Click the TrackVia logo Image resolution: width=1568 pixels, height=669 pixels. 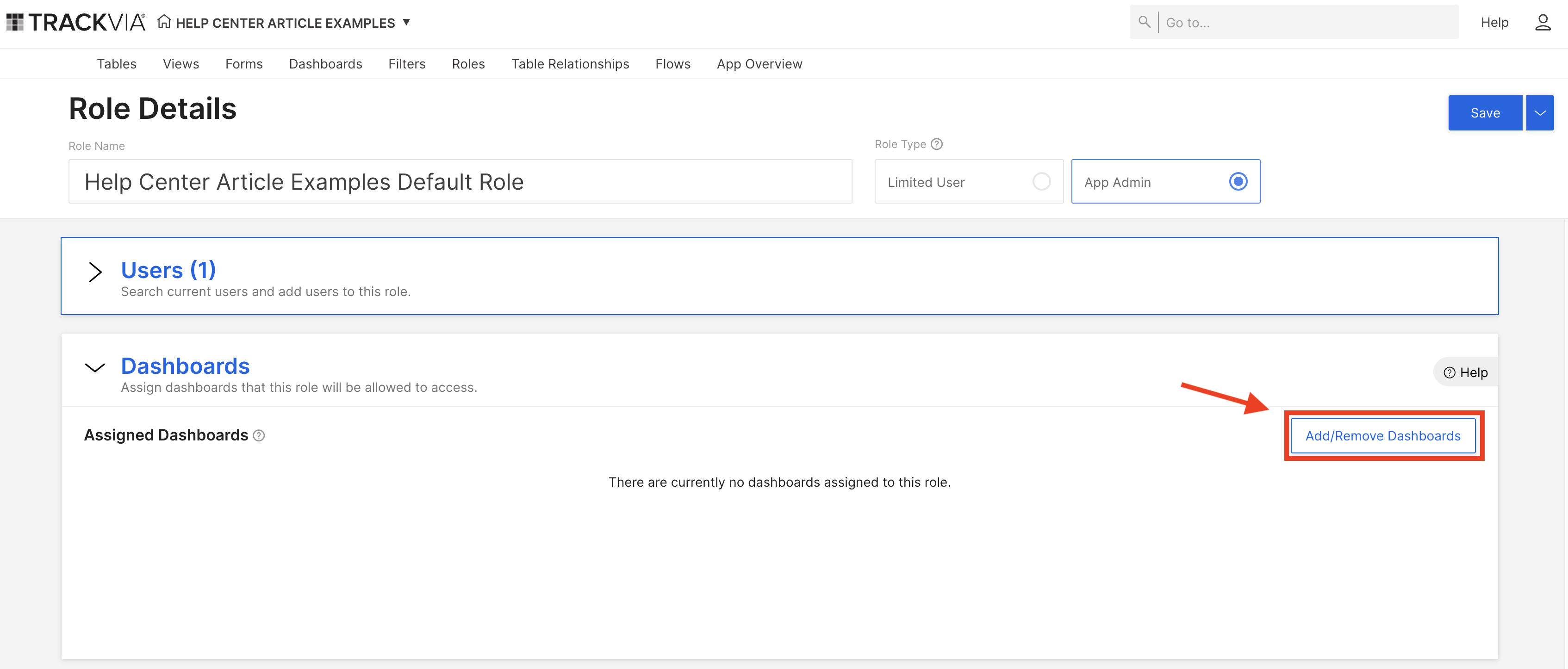point(76,23)
